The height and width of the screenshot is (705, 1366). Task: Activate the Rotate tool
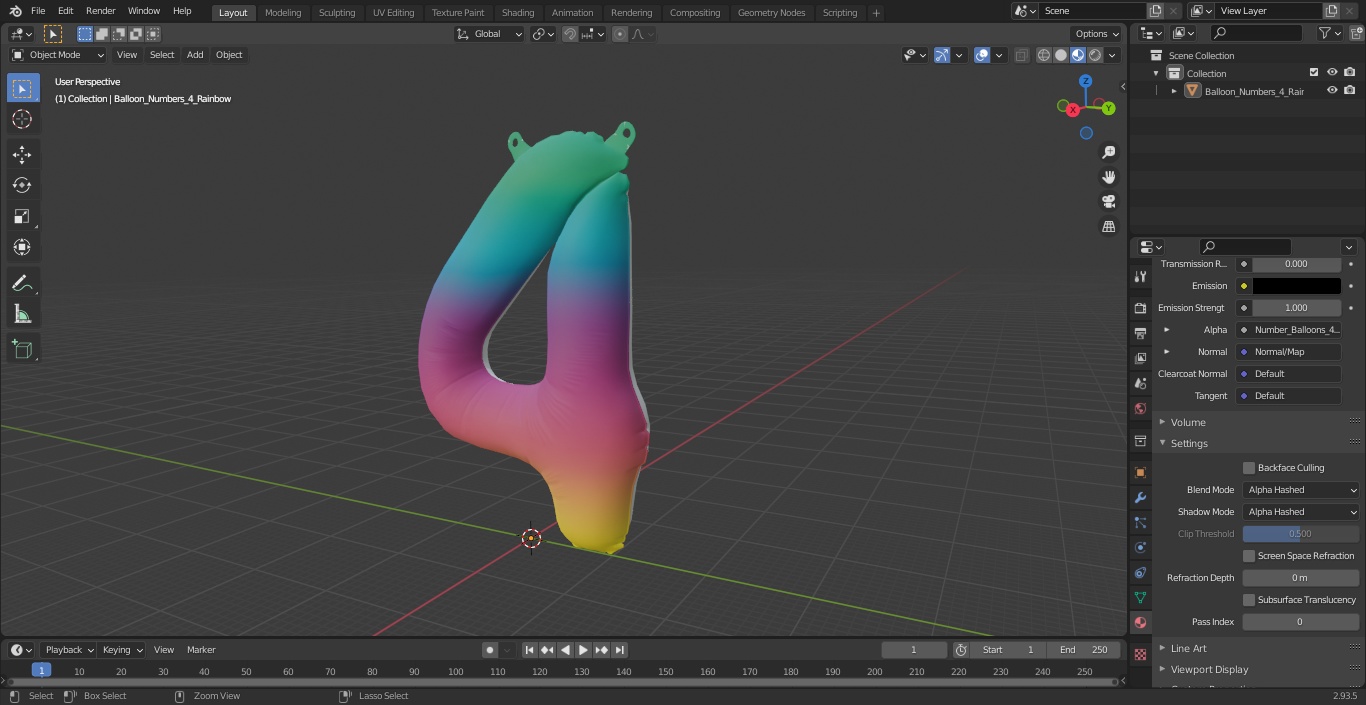tap(22, 185)
